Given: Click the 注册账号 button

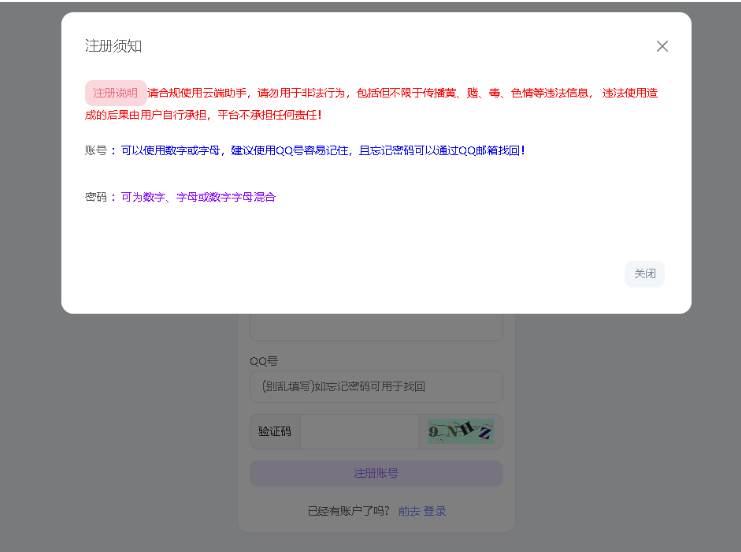Looking at the screenshot, I should (x=376, y=473).
